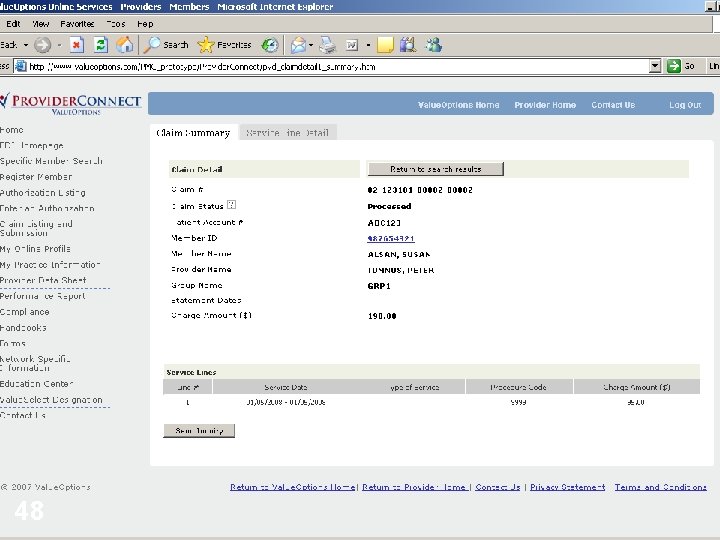Click the Research book icon
The height and width of the screenshot is (540, 720).
[x=408, y=45]
